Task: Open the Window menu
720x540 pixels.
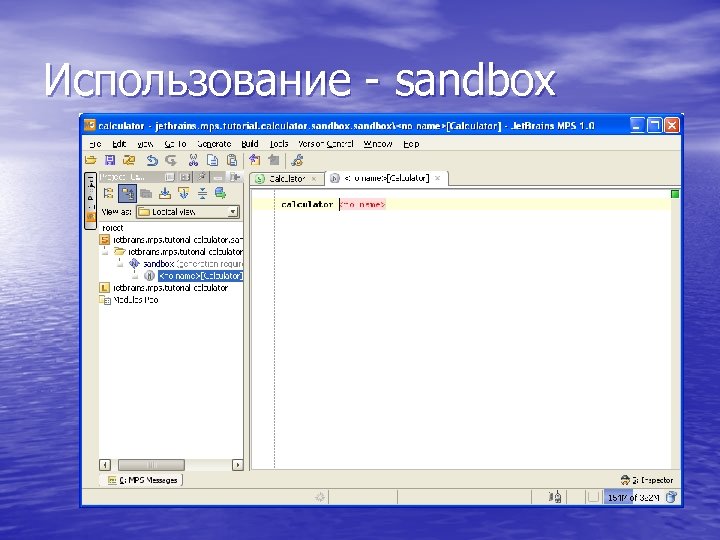Action: pos(378,144)
